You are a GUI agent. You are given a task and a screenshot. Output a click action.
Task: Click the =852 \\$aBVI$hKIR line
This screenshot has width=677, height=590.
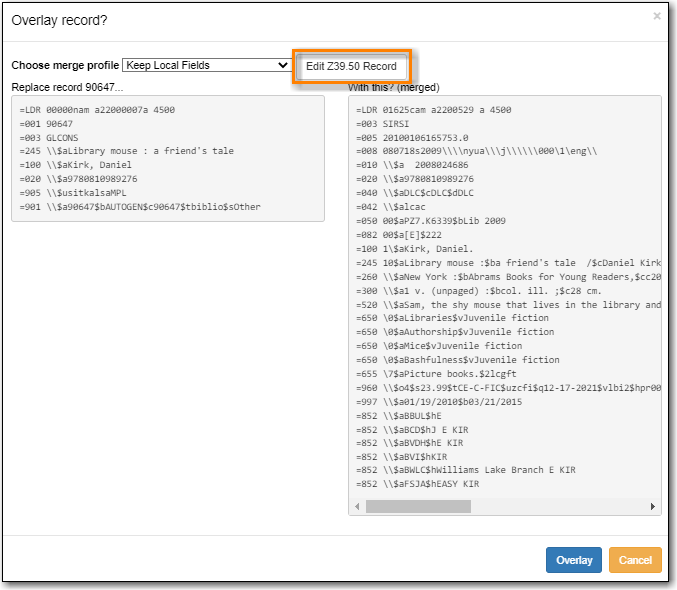401,457
